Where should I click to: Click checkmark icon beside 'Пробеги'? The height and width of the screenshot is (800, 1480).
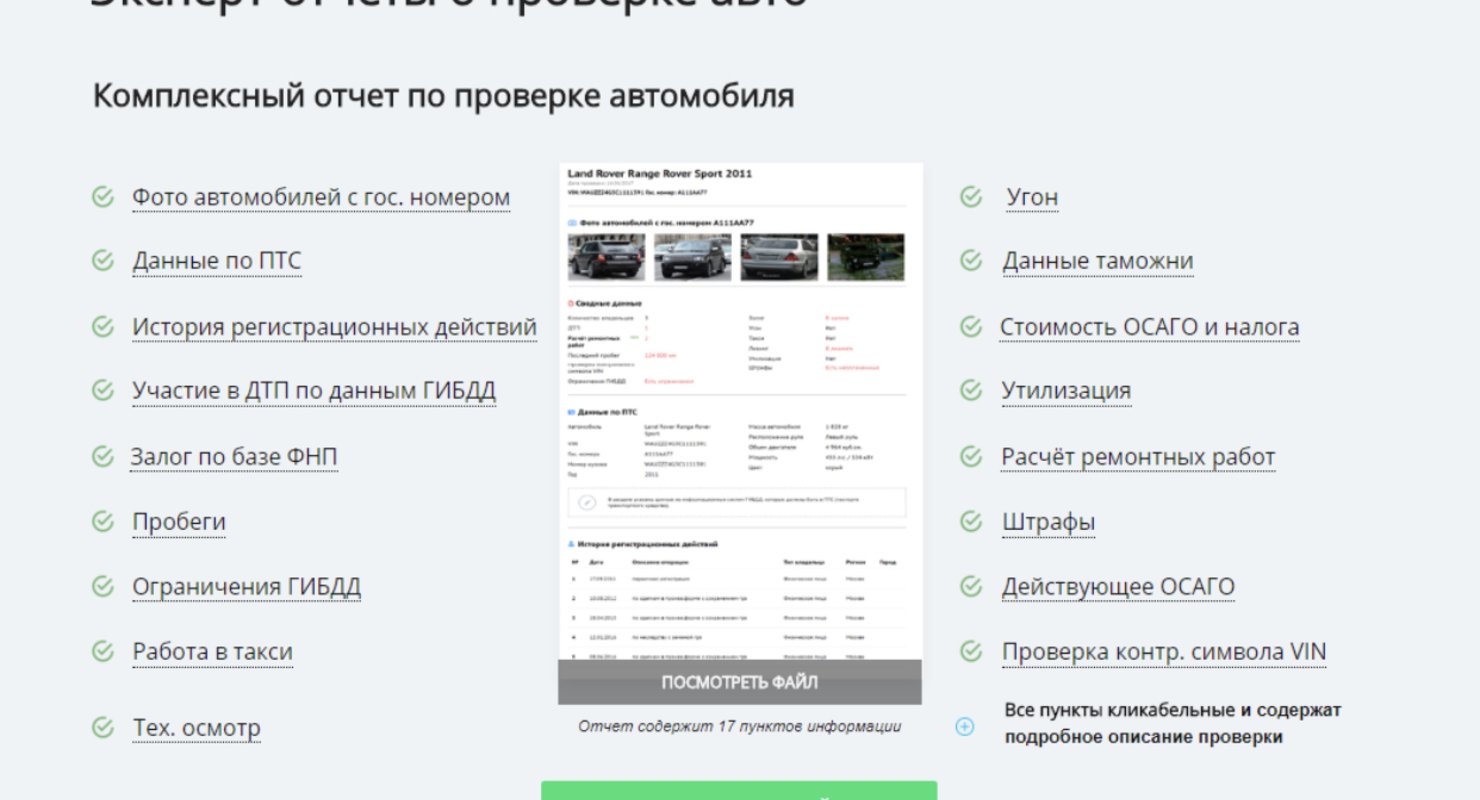point(103,521)
